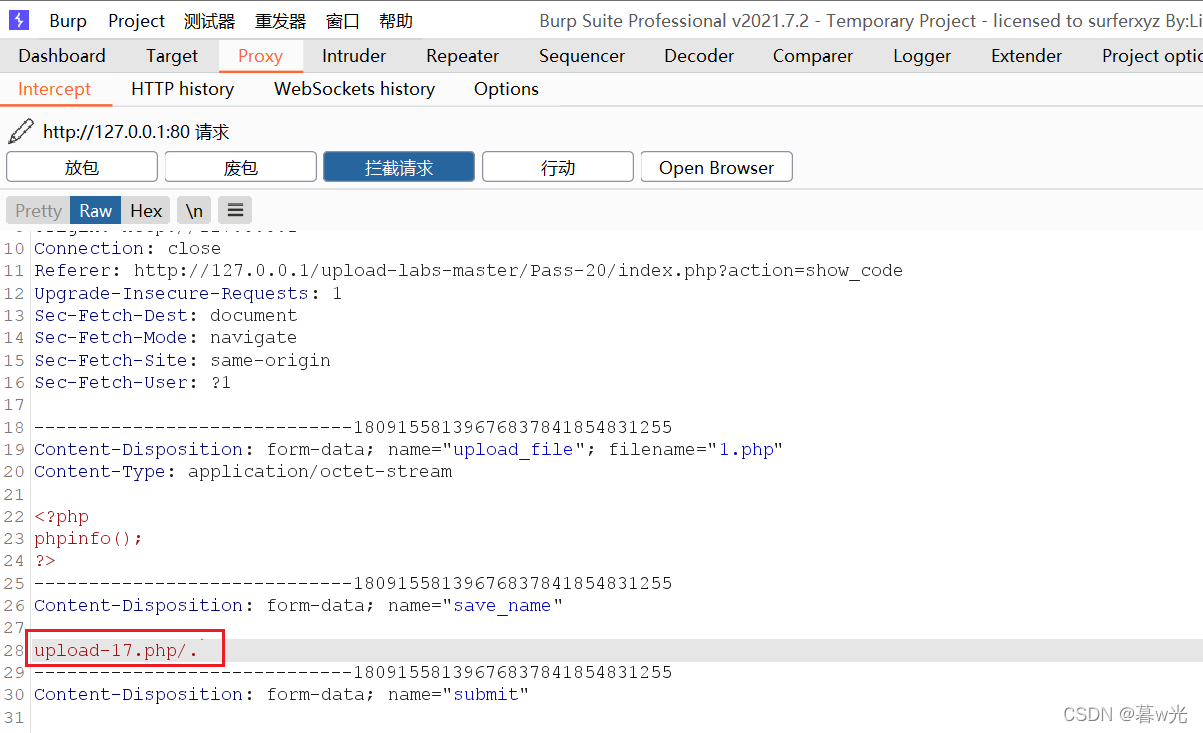Open the HTTP history sub-tab
Screen dimensions: 1203x733
(183, 89)
